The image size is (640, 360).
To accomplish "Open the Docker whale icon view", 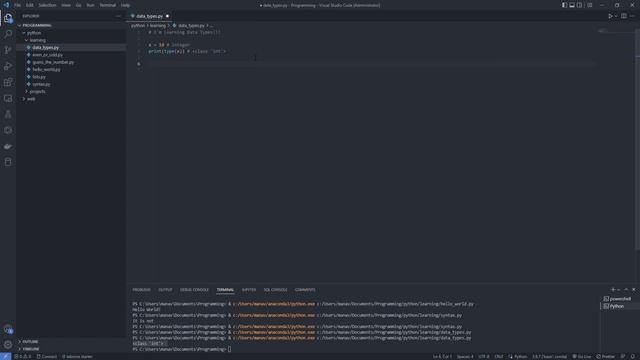I will point(8,146).
